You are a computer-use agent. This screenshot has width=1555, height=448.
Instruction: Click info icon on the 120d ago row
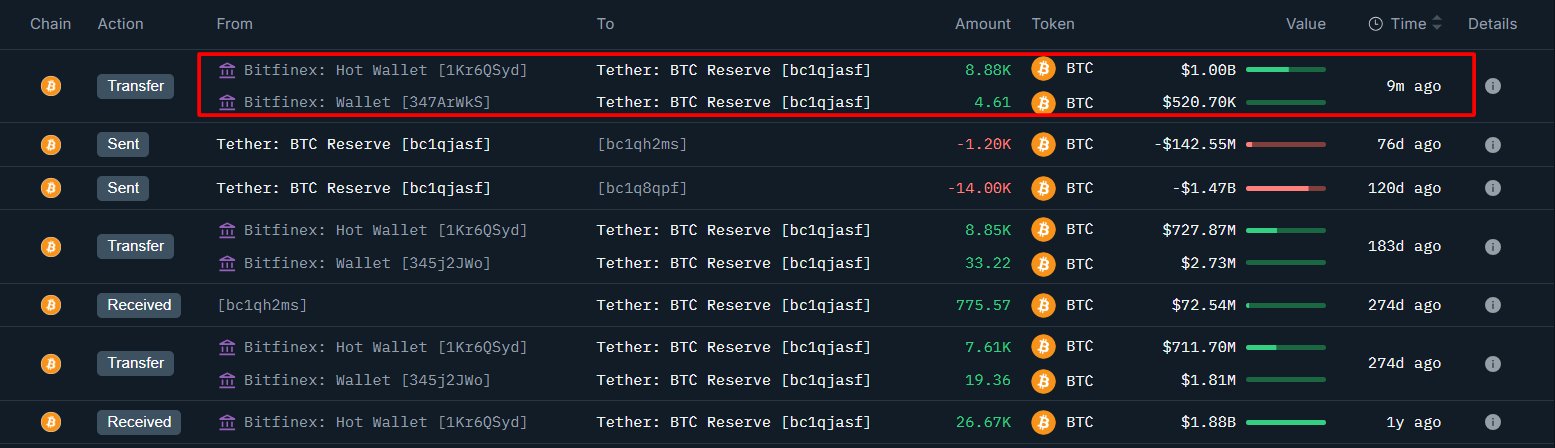(x=1492, y=188)
